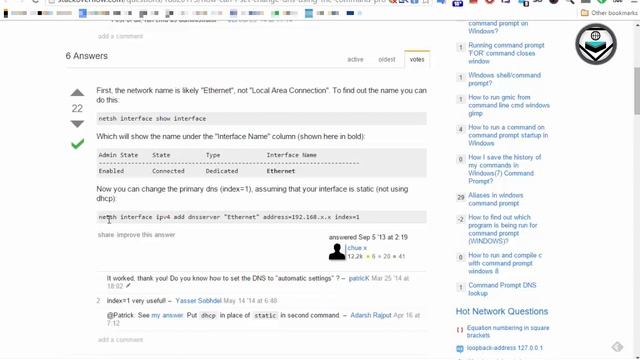Open 'Aliases in windows command prompt' link
Viewport: 640px width, 360px height.
496,199
